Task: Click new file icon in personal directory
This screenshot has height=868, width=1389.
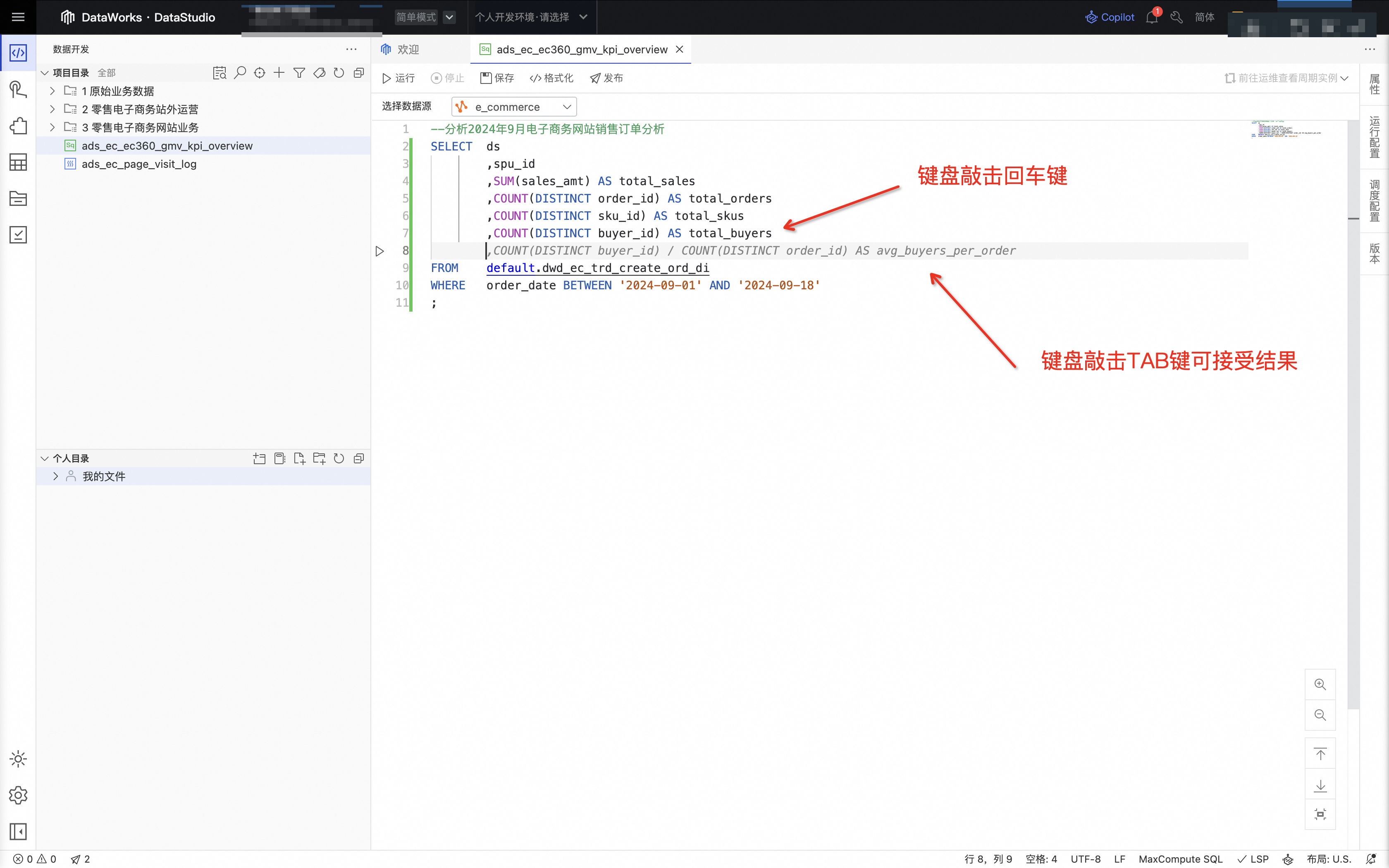Action: click(x=299, y=458)
